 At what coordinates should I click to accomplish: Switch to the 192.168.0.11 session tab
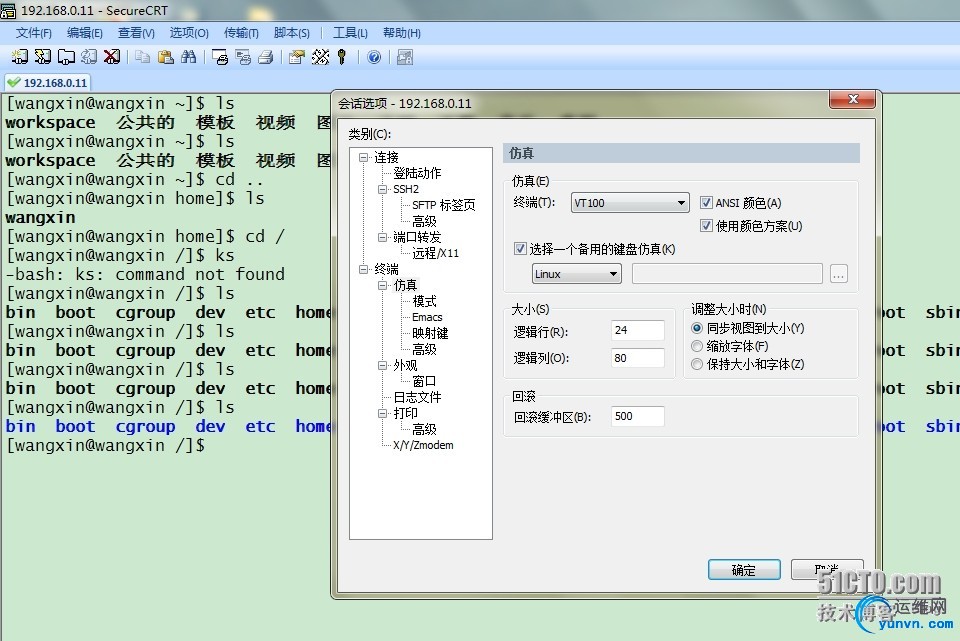pyautogui.click(x=47, y=82)
